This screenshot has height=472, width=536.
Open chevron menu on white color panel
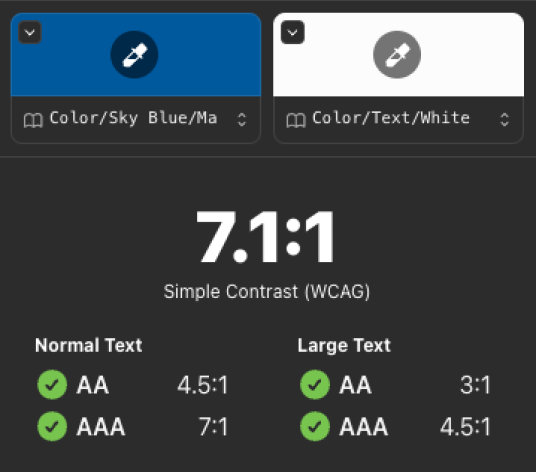click(293, 33)
